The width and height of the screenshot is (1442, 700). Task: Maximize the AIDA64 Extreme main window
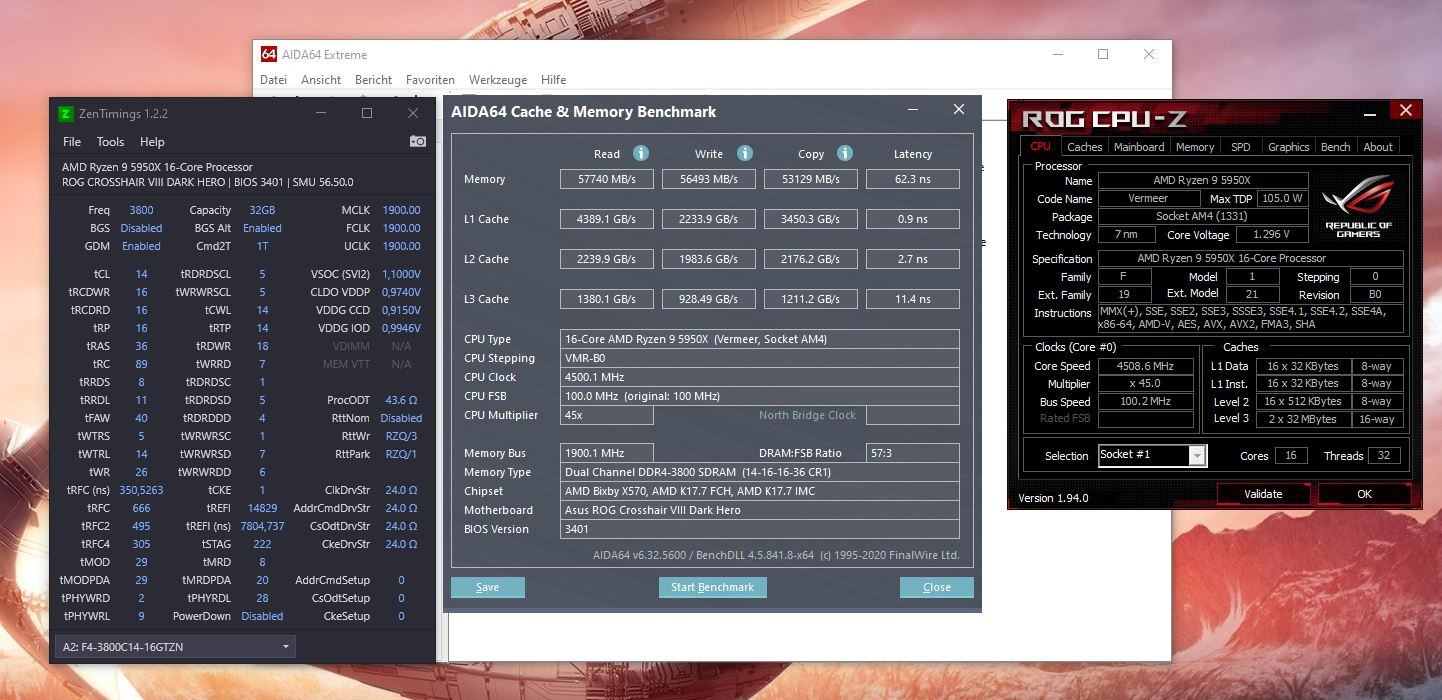pos(1103,54)
